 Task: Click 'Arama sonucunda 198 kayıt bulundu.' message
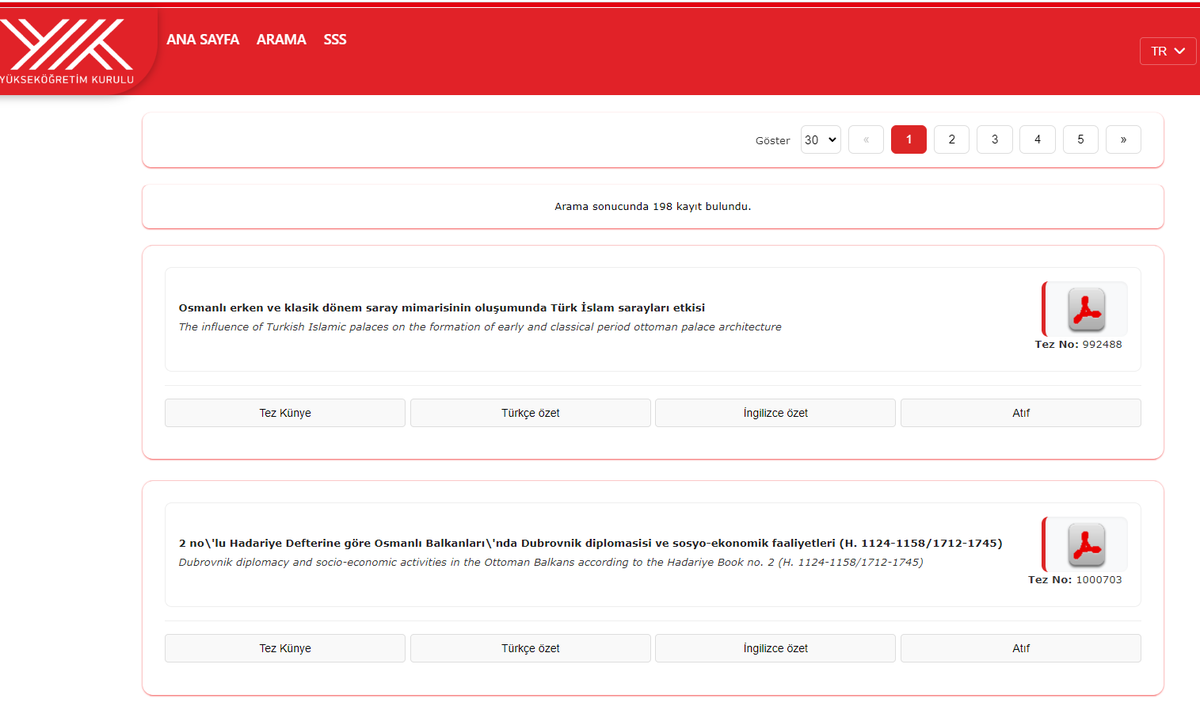[653, 206]
